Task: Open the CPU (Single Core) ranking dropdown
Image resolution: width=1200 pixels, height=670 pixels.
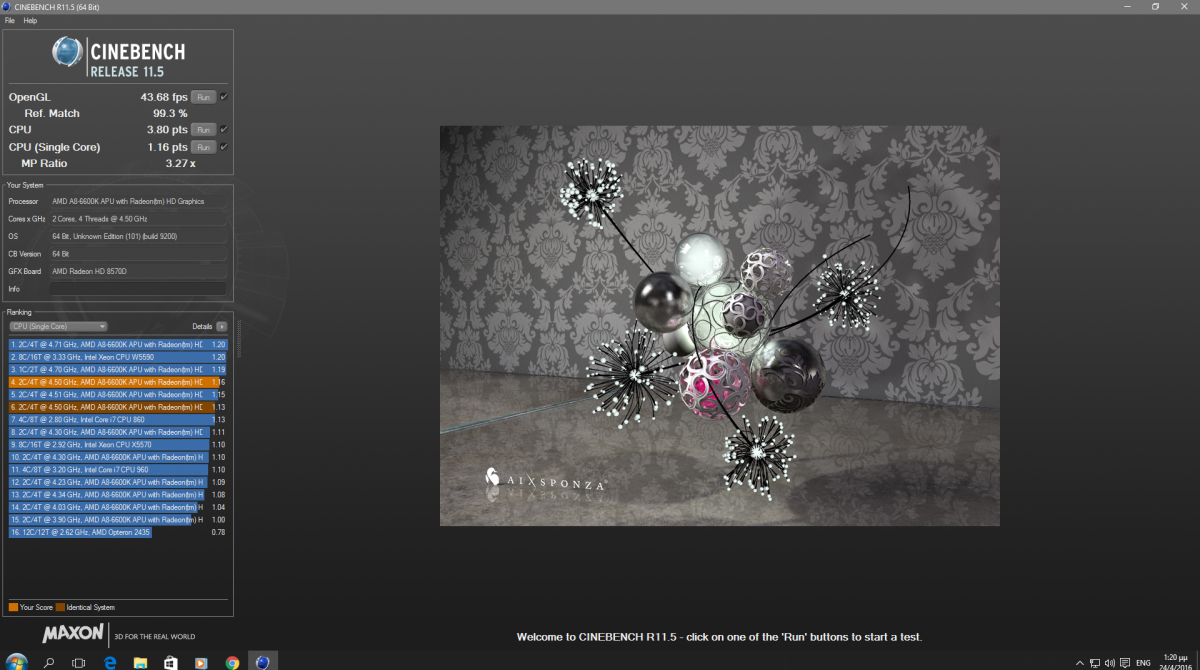Action: [58, 326]
